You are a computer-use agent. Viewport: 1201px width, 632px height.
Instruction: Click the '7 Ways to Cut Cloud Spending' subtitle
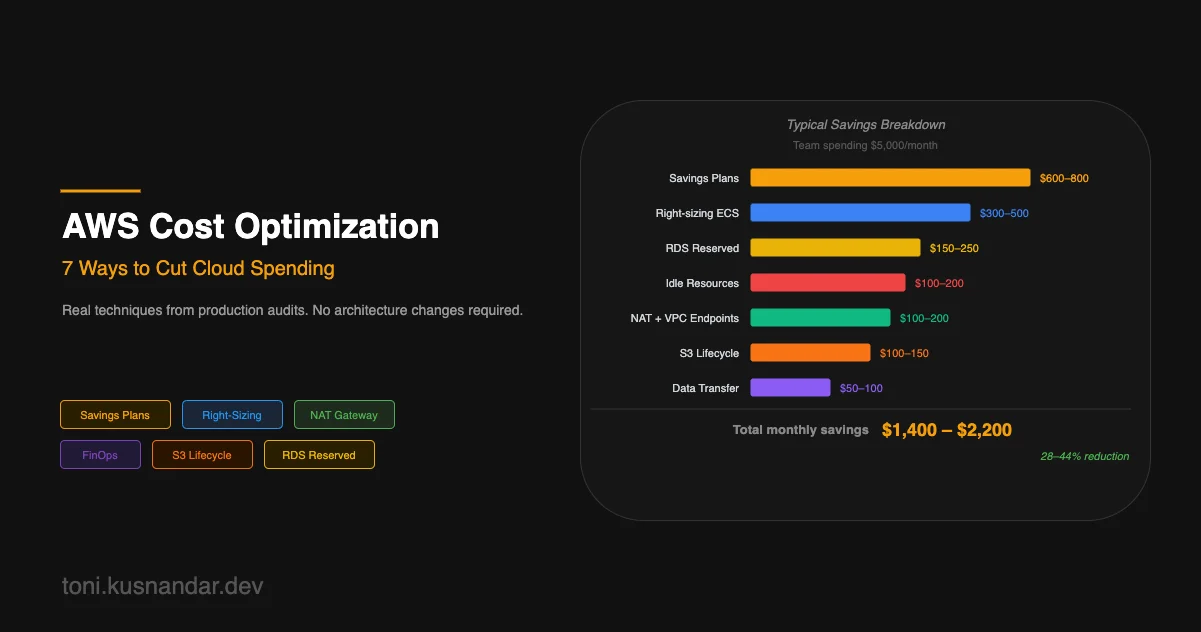pos(198,269)
